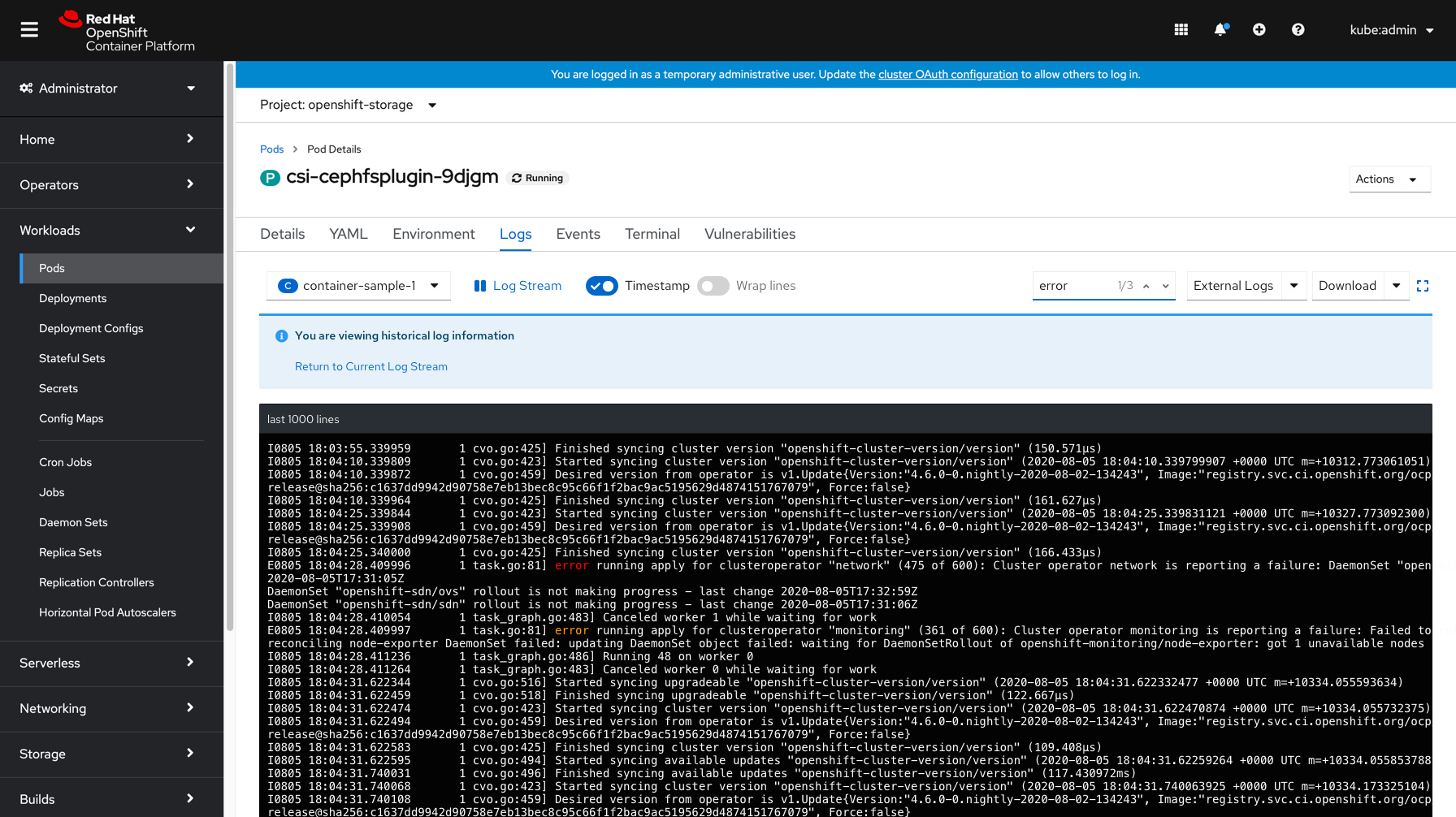Open Daemon Sets in the sidebar
The height and width of the screenshot is (817, 1456).
[x=73, y=522]
